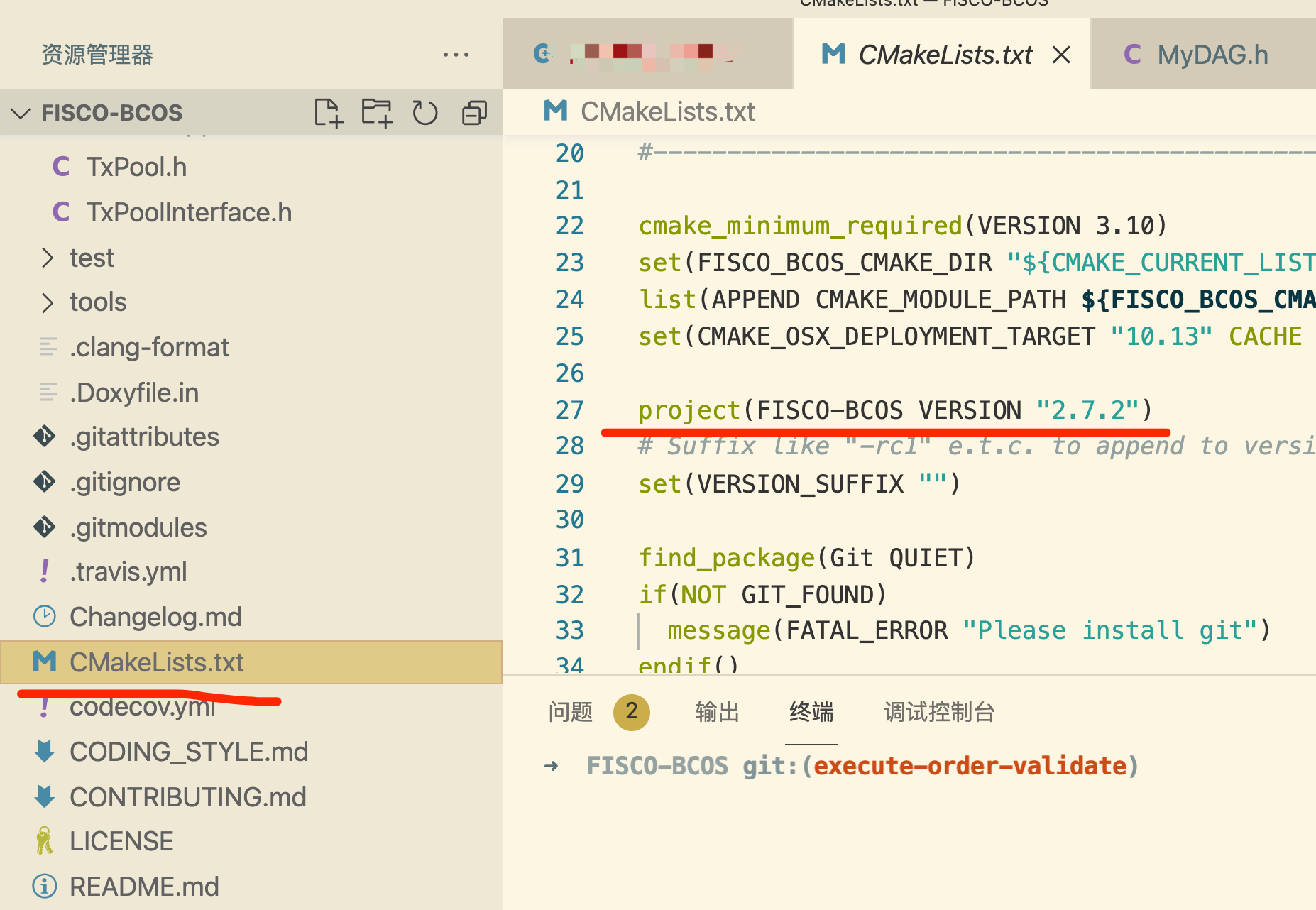Click the clock icon beside Changelog.md

coord(45,617)
